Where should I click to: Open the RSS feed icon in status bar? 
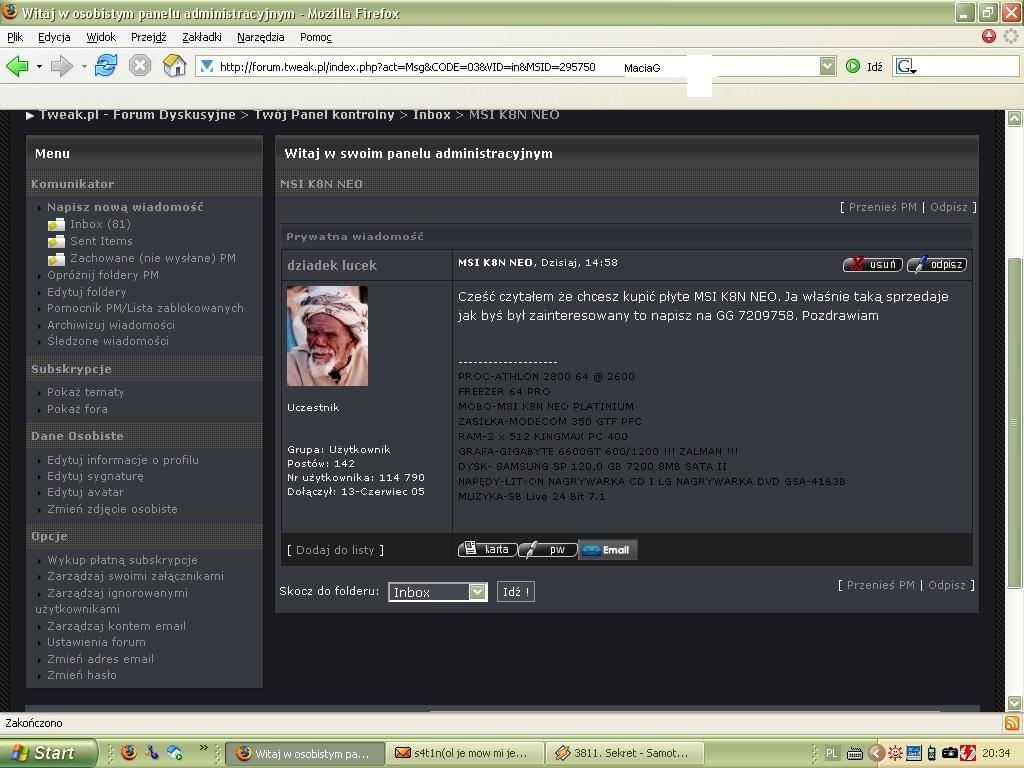1012,722
